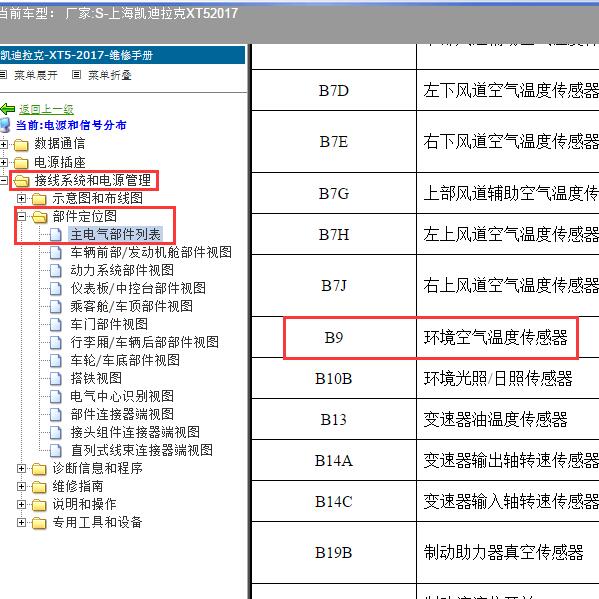Screen dimensions: 599x599
Task: Click the 当前:电源和信号分布 label
Action: (71, 125)
